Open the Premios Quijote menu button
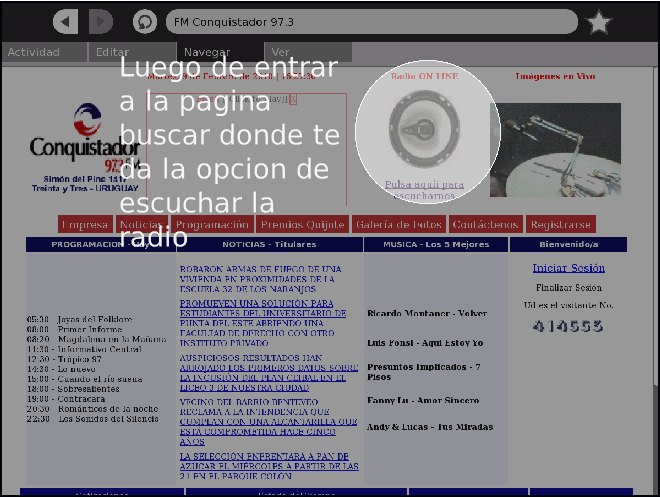Viewport: 660px width, 497px height. 302,224
